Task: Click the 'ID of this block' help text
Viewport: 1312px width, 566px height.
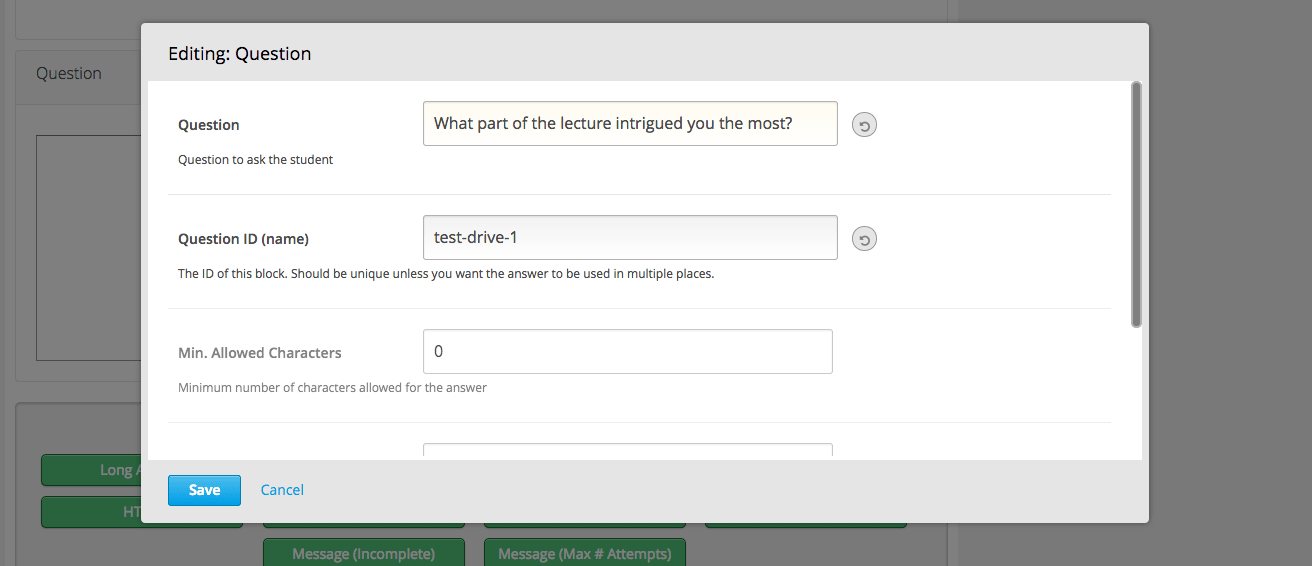Action: point(446,274)
